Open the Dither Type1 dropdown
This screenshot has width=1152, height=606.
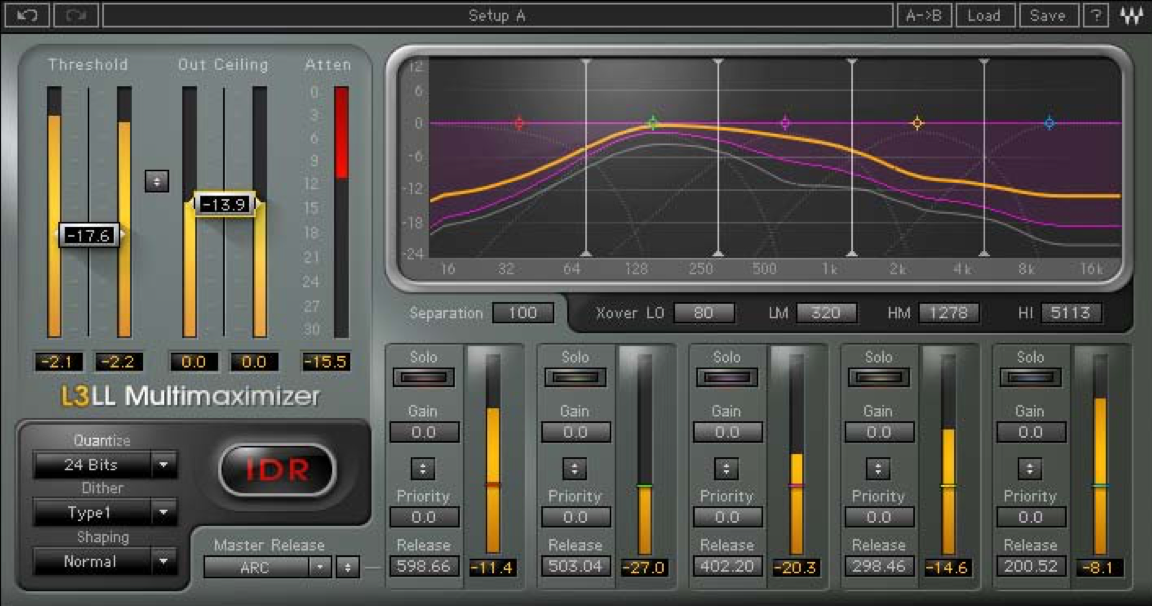[x=105, y=513]
